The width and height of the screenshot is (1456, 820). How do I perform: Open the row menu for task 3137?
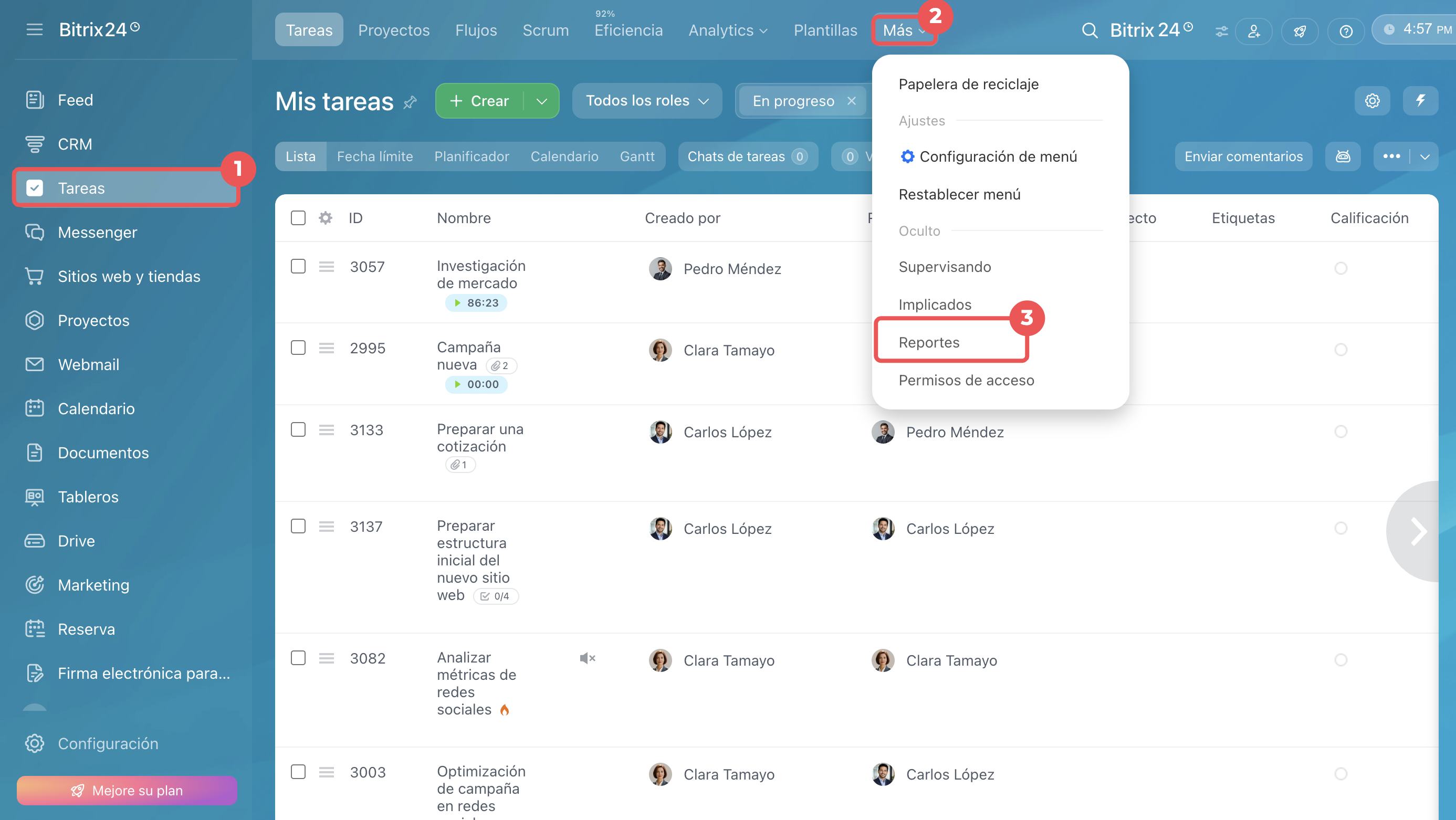pyautogui.click(x=326, y=526)
